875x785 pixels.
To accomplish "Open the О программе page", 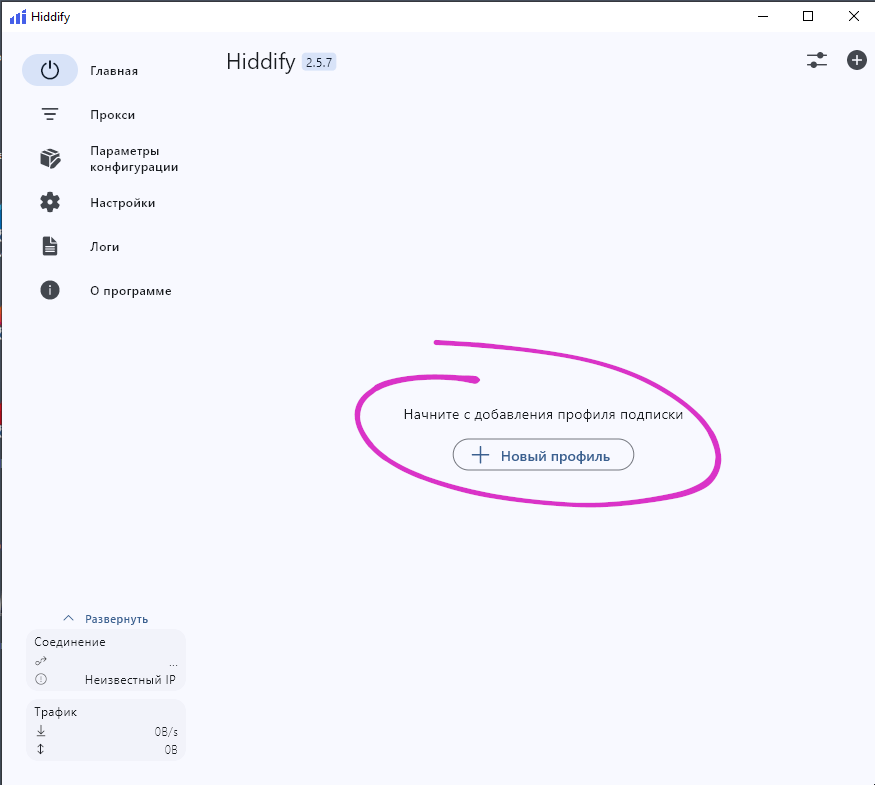I will [130, 291].
